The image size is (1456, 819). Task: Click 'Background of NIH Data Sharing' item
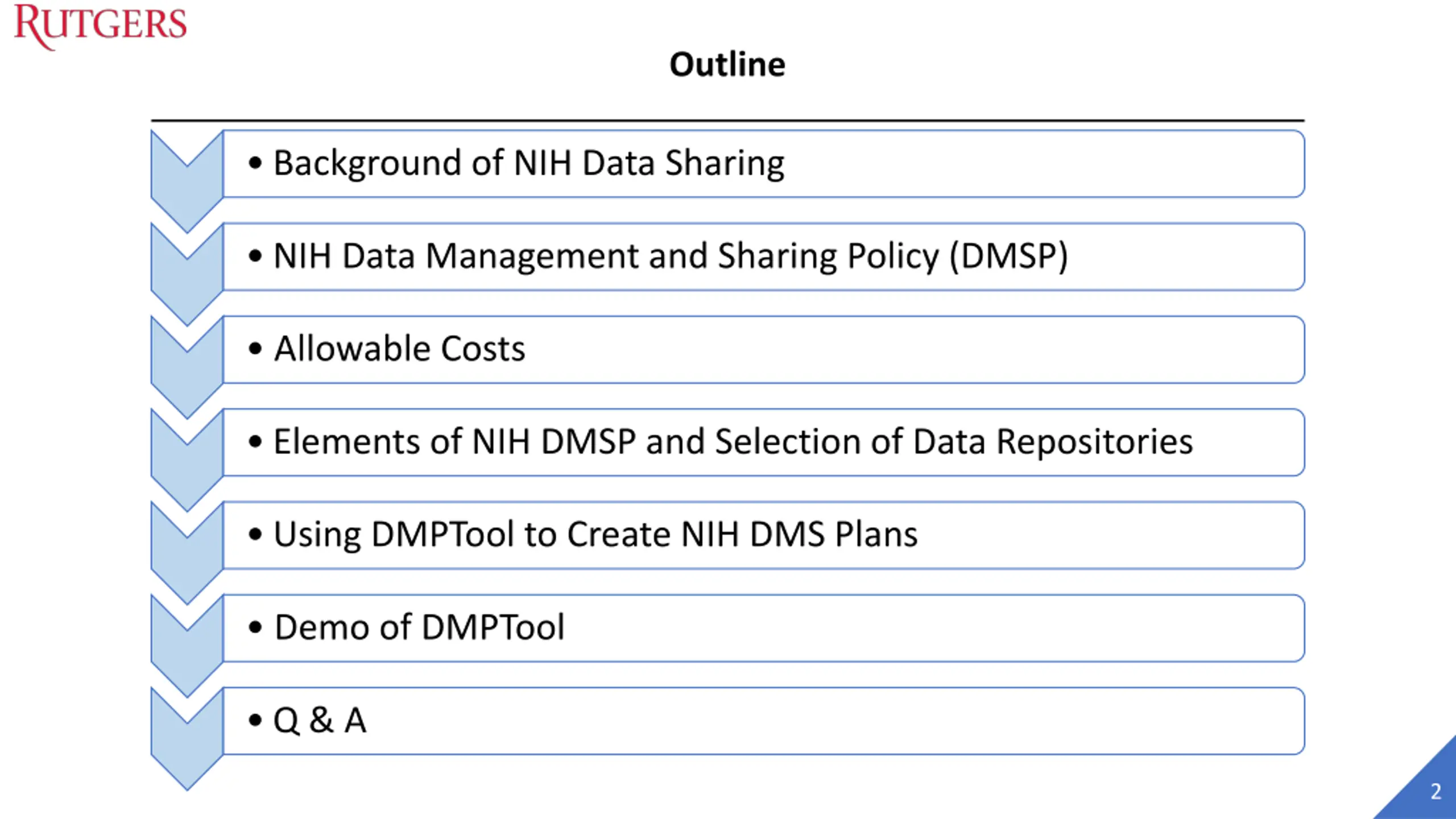pos(764,164)
